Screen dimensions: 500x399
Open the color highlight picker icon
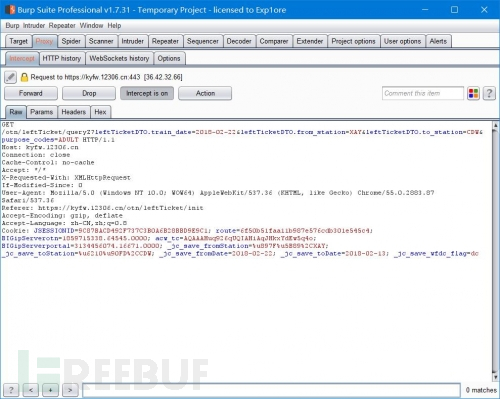pyautogui.click(x=473, y=93)
